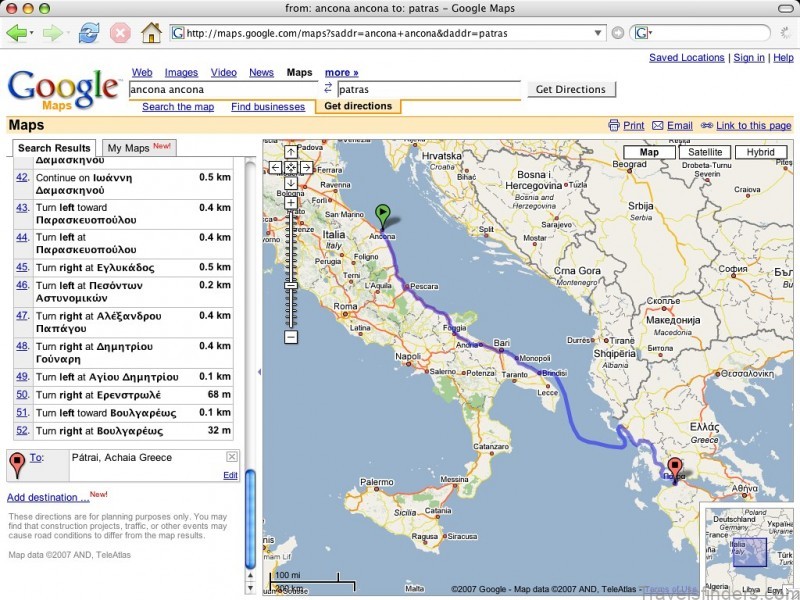800x600 pixels.
Task: Click the map zoom slider handle
Action: click(x=290, y=285)
